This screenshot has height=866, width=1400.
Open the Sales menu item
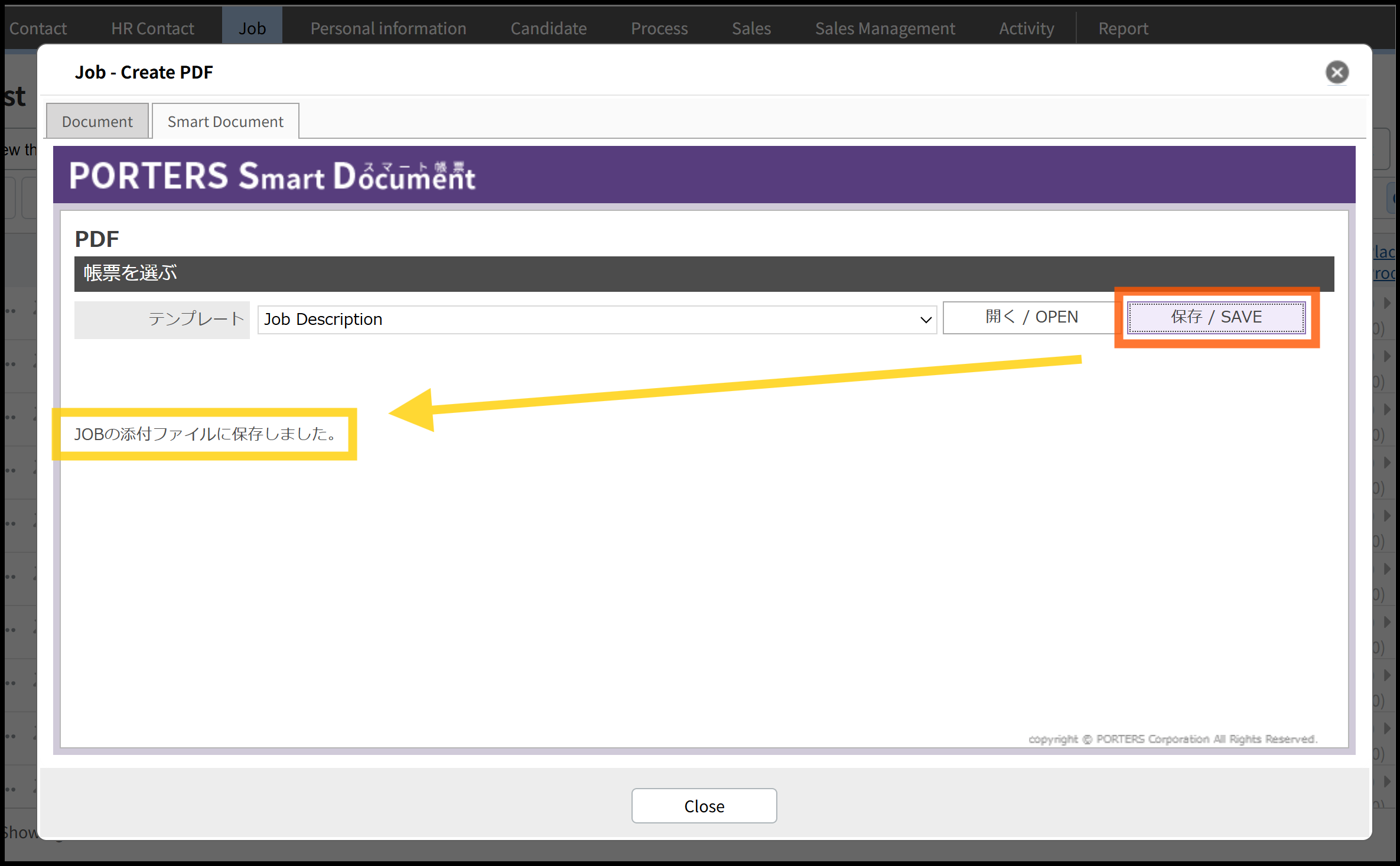pyautogui.click(x=751, y=28)
